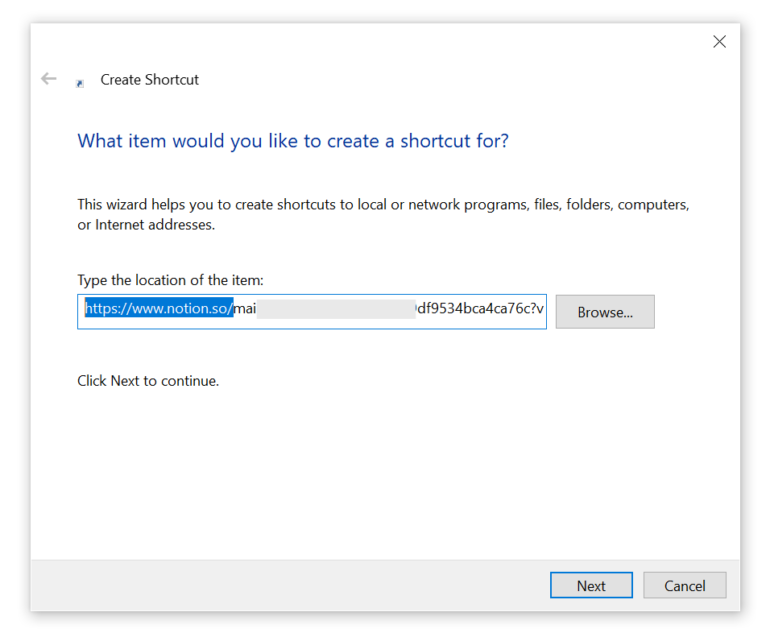Screen dimensions: 770x637
Task: Click the 'Type the location of the item:' label
Action: [170, 281]
